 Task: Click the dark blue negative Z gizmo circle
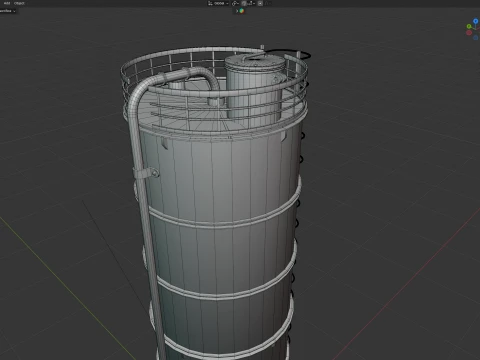point(476,38)
